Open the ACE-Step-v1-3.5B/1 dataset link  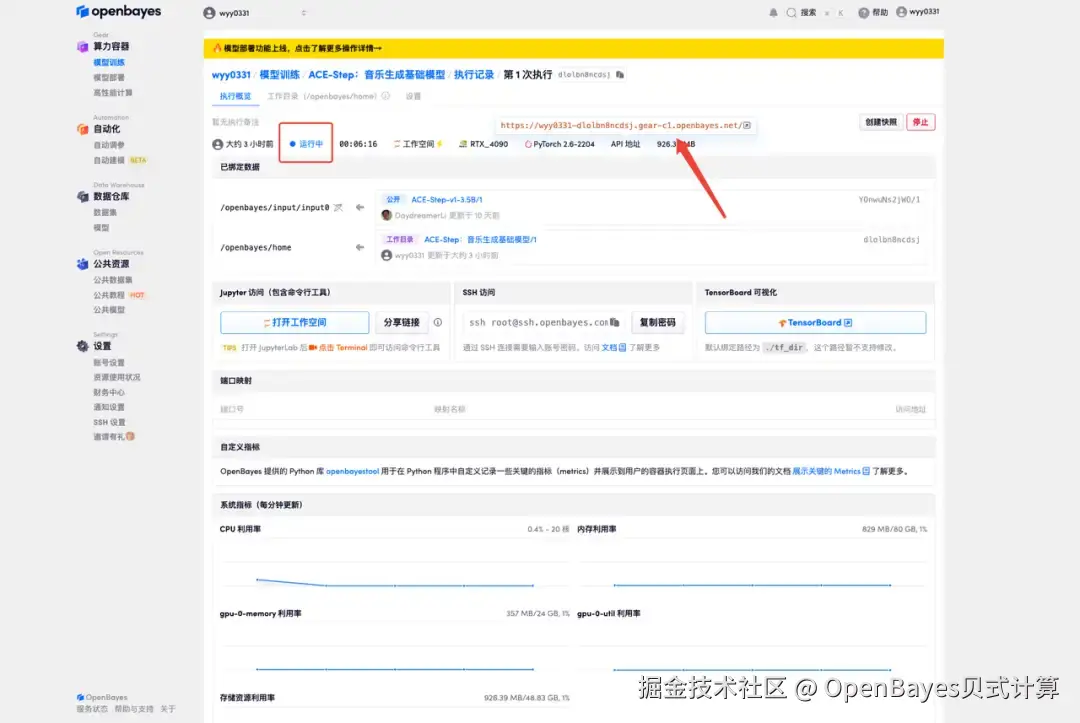pyautogui.click(x=446, y=199)
